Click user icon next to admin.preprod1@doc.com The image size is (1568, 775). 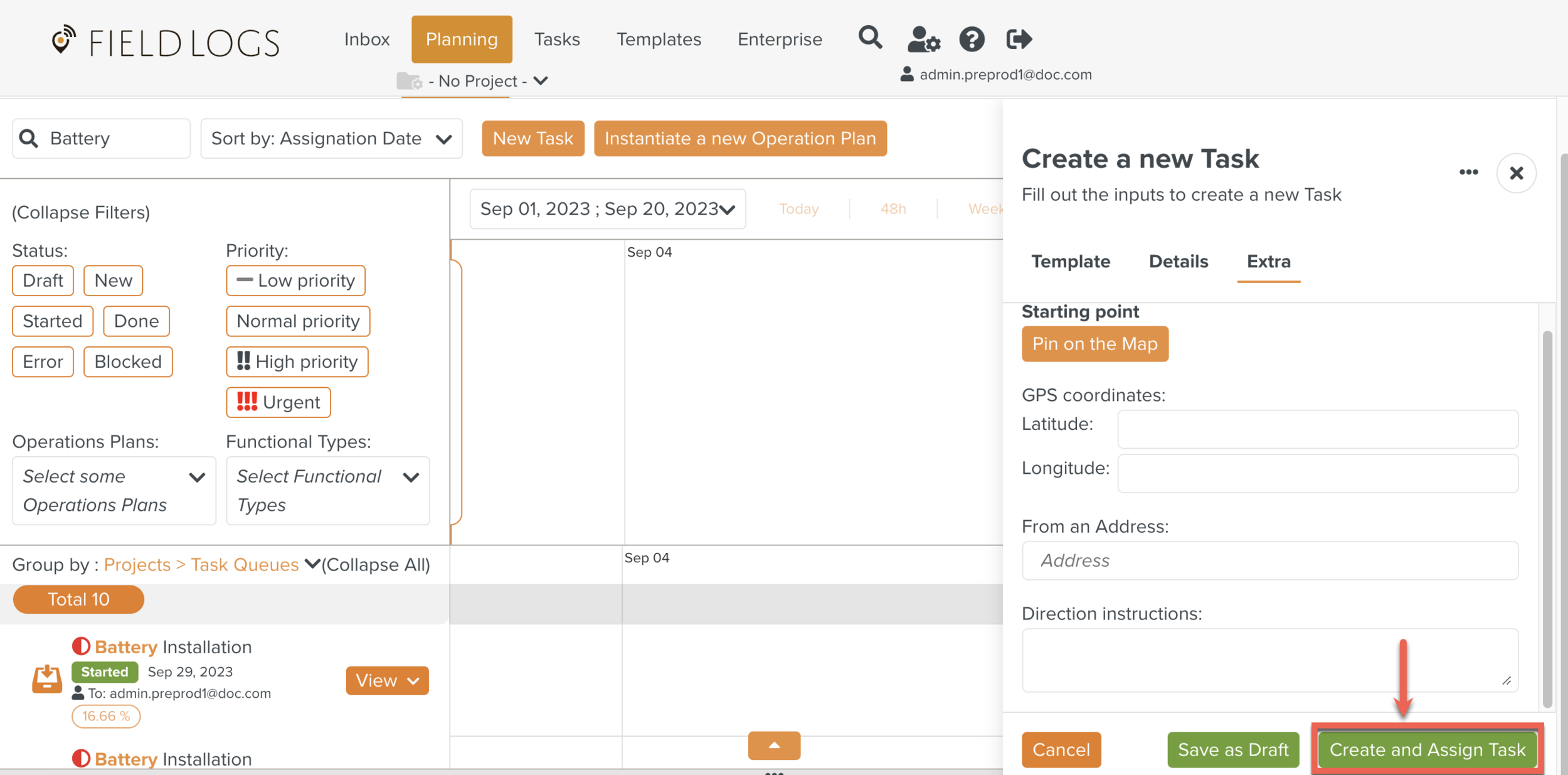(x=906, y=74)
